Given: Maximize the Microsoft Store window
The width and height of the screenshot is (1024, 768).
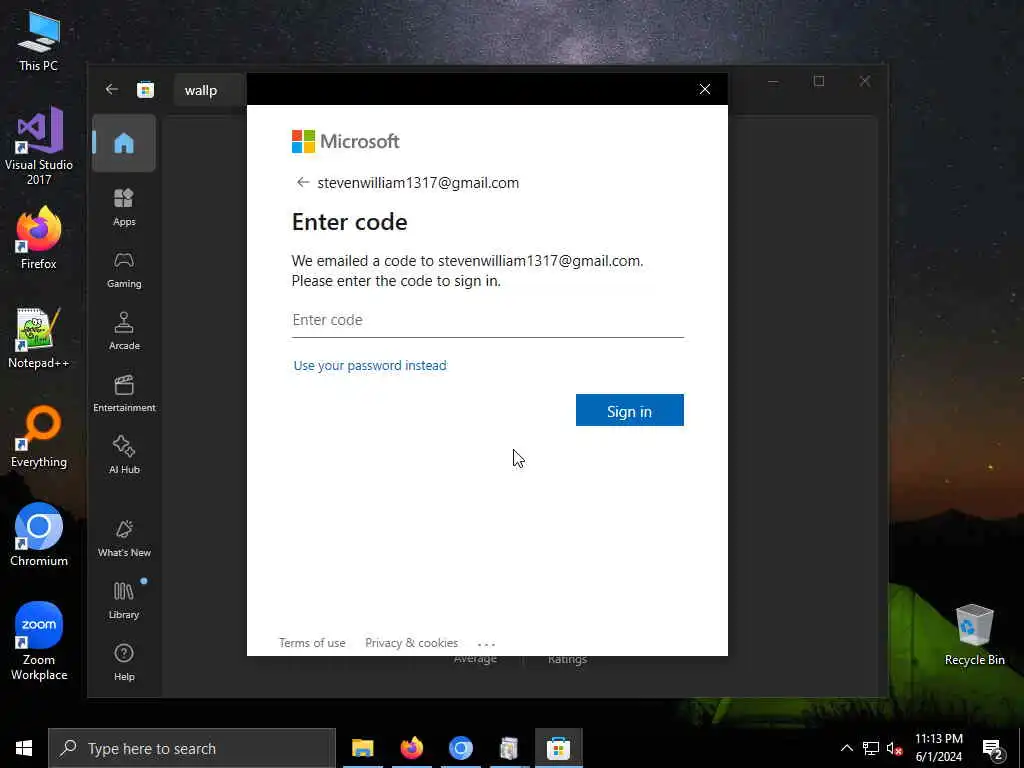Looking at the screenshot, I should coord(819,81).
